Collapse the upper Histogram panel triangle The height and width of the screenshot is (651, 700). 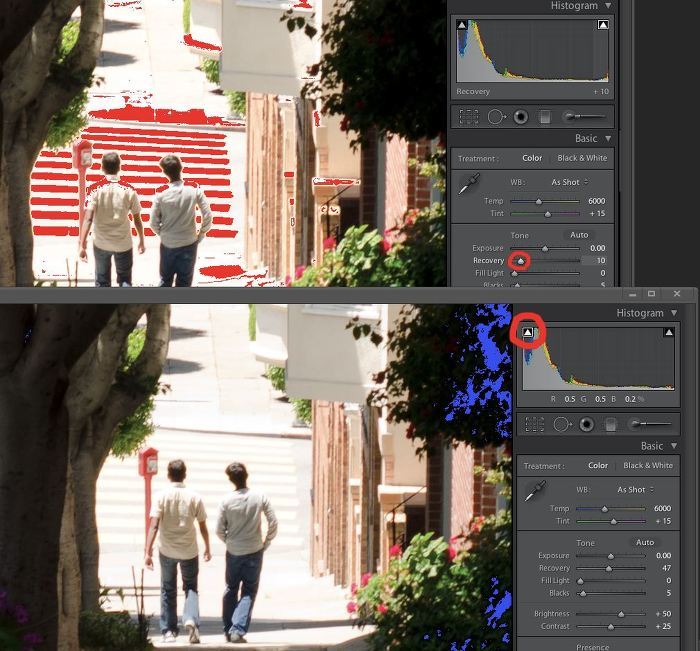[608, 6]
